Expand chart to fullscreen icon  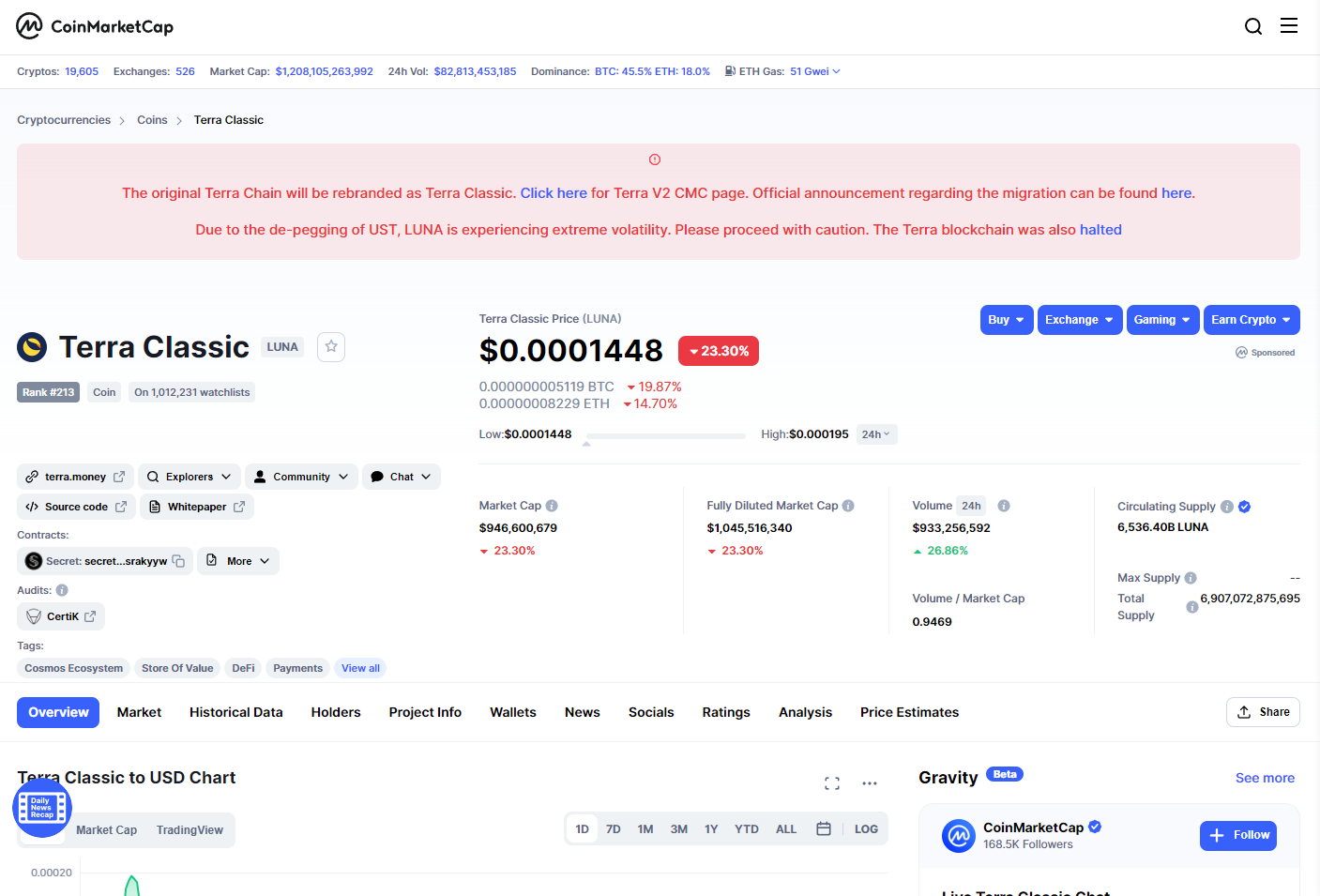(x=832, y=783)
